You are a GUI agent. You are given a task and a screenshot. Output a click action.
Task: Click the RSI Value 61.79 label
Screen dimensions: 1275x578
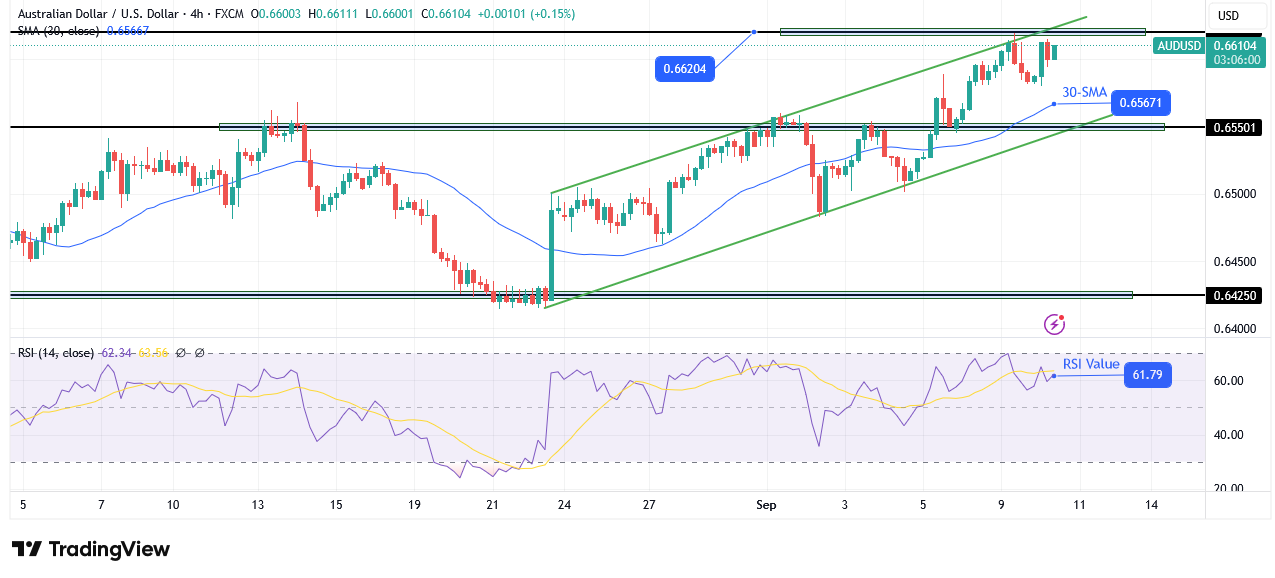point(1147,374)
